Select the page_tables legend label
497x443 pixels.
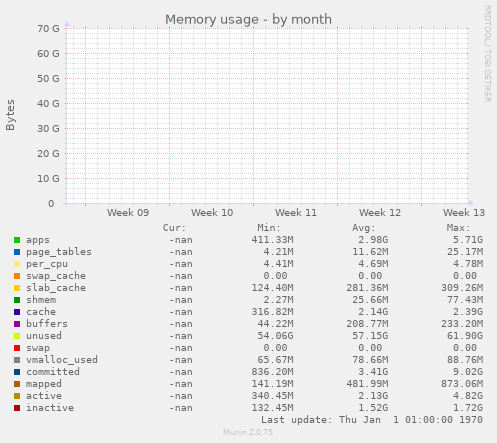pyautogui.click(x=59, y=252)
